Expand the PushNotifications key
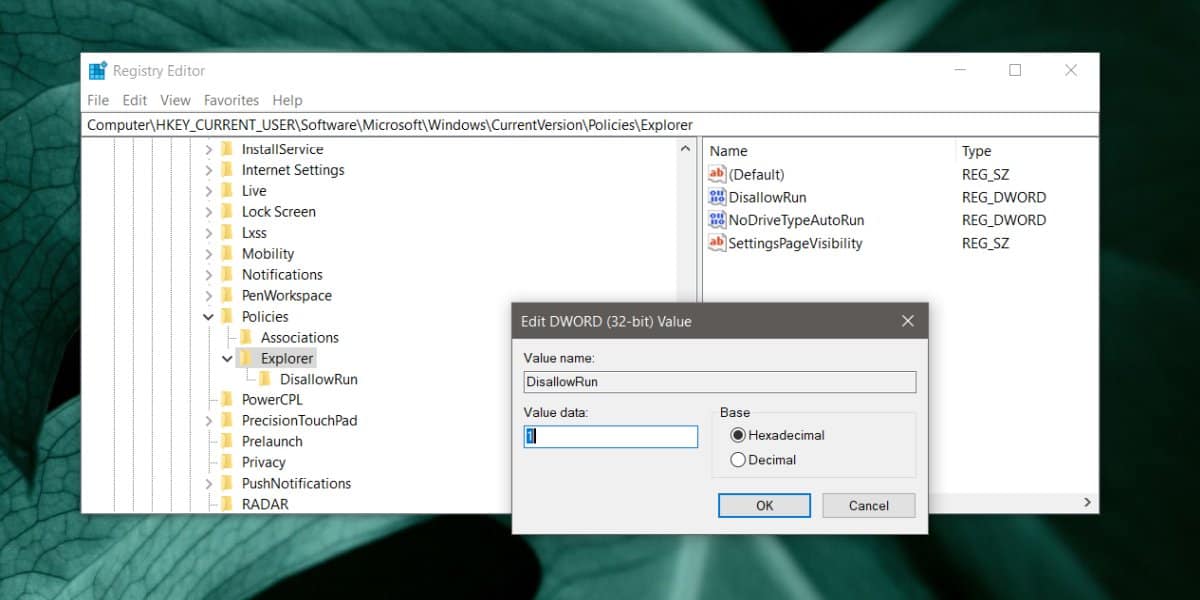The image size is (1200, 600). pyautogui.click(x=209, y=484)
